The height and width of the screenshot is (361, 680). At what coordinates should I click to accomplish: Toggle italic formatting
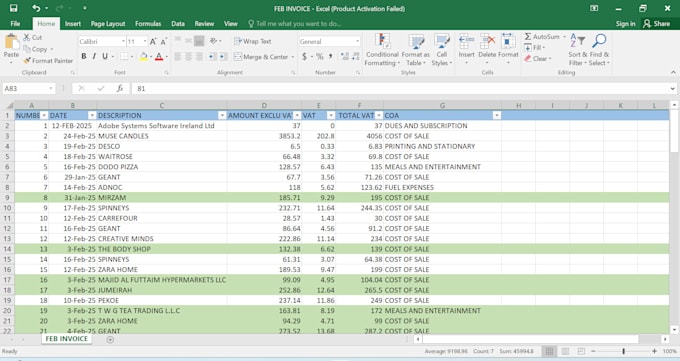pos(94,56)
